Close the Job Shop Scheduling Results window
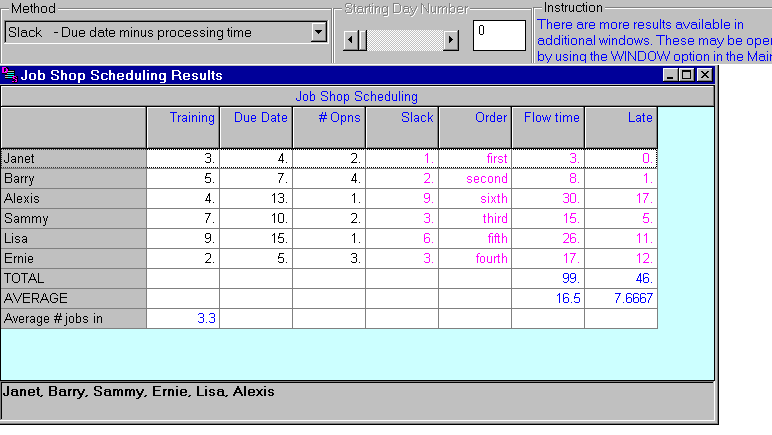This screenshot has height=435, width=772. [704, 75]
